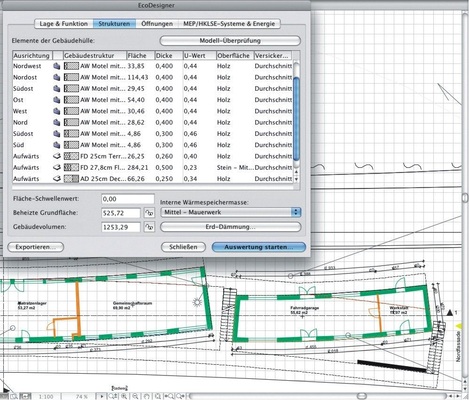Click 'AW Motel mit...' in the West row
The height and width of the screenshot is (400, 469).
pyautogui.click(x=103, y=111)
